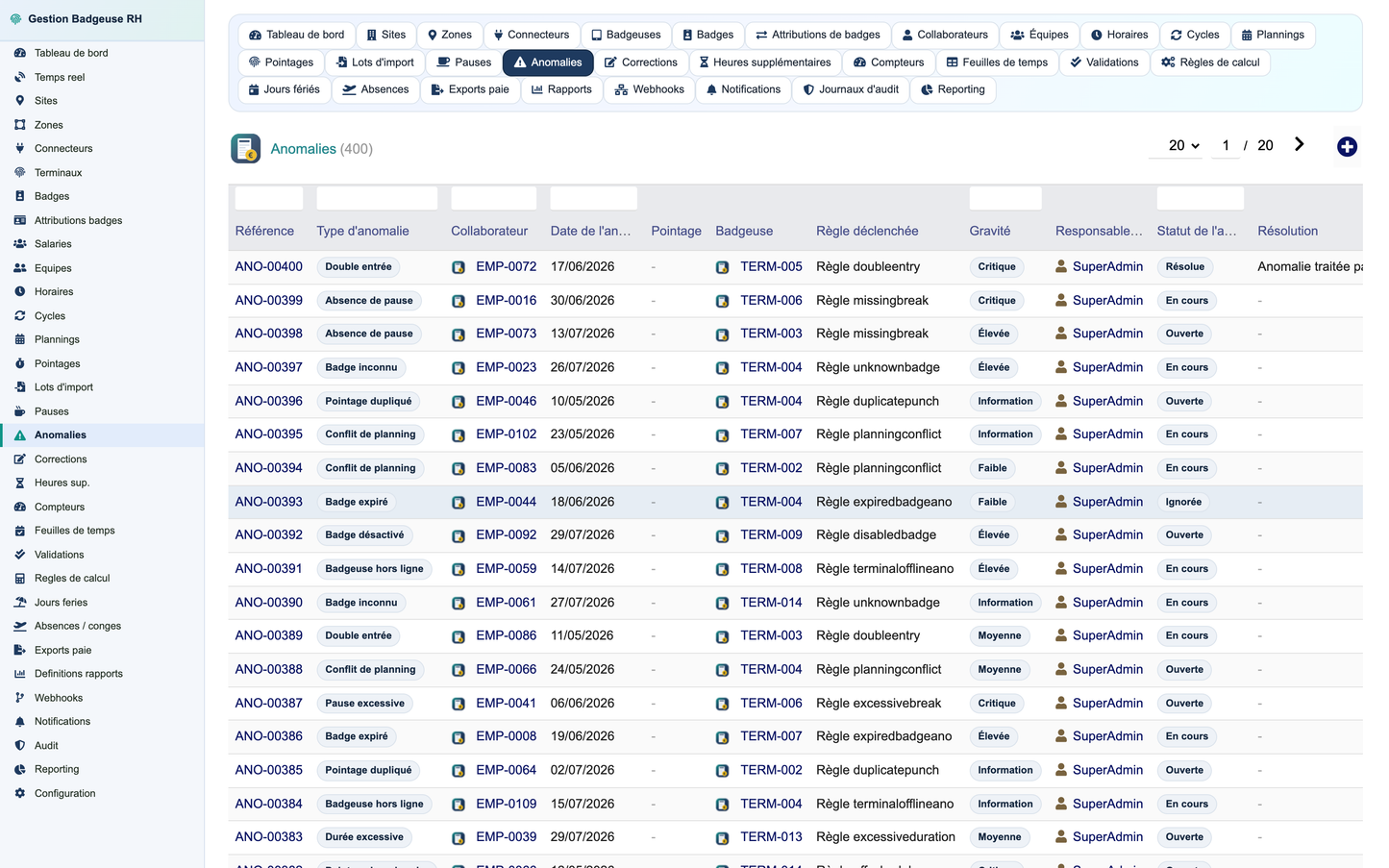Open employee EMP-0072
The image size is (1389, 868).
507,266
